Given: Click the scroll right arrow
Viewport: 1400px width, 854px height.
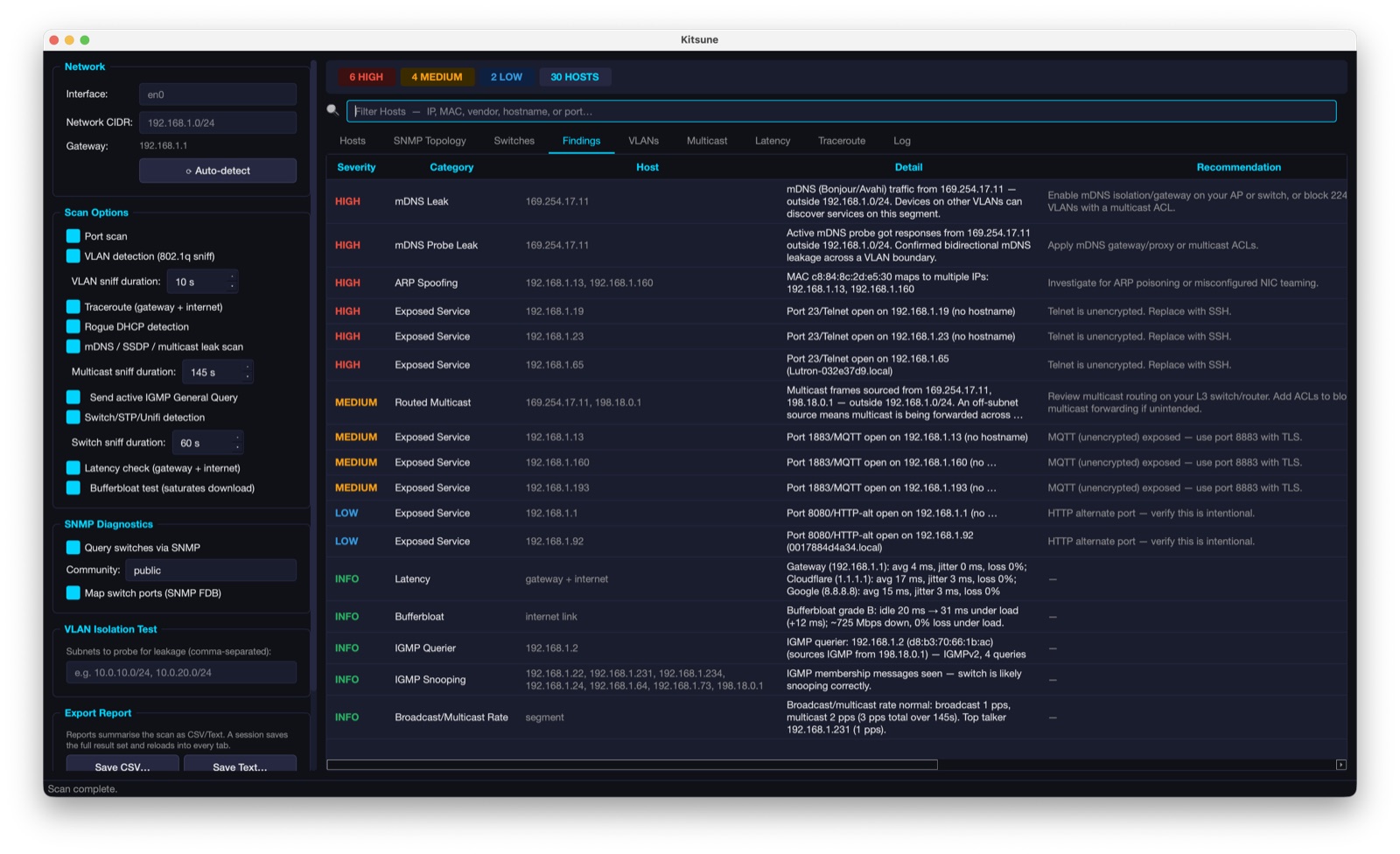Looking at the screenshot, I should pyautogui.click(x=1340, y=765).
